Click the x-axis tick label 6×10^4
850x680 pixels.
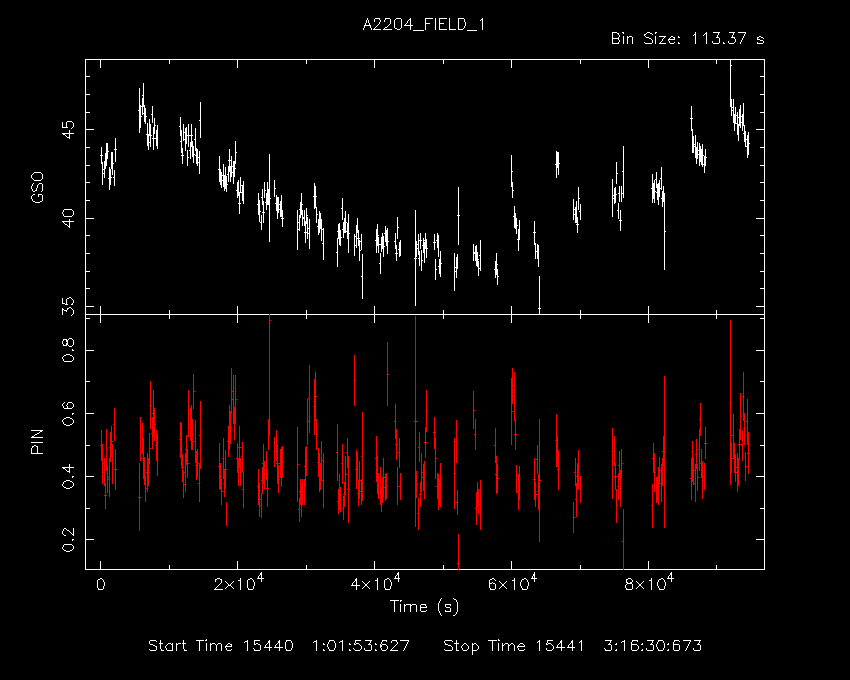(x=512, y=583)
